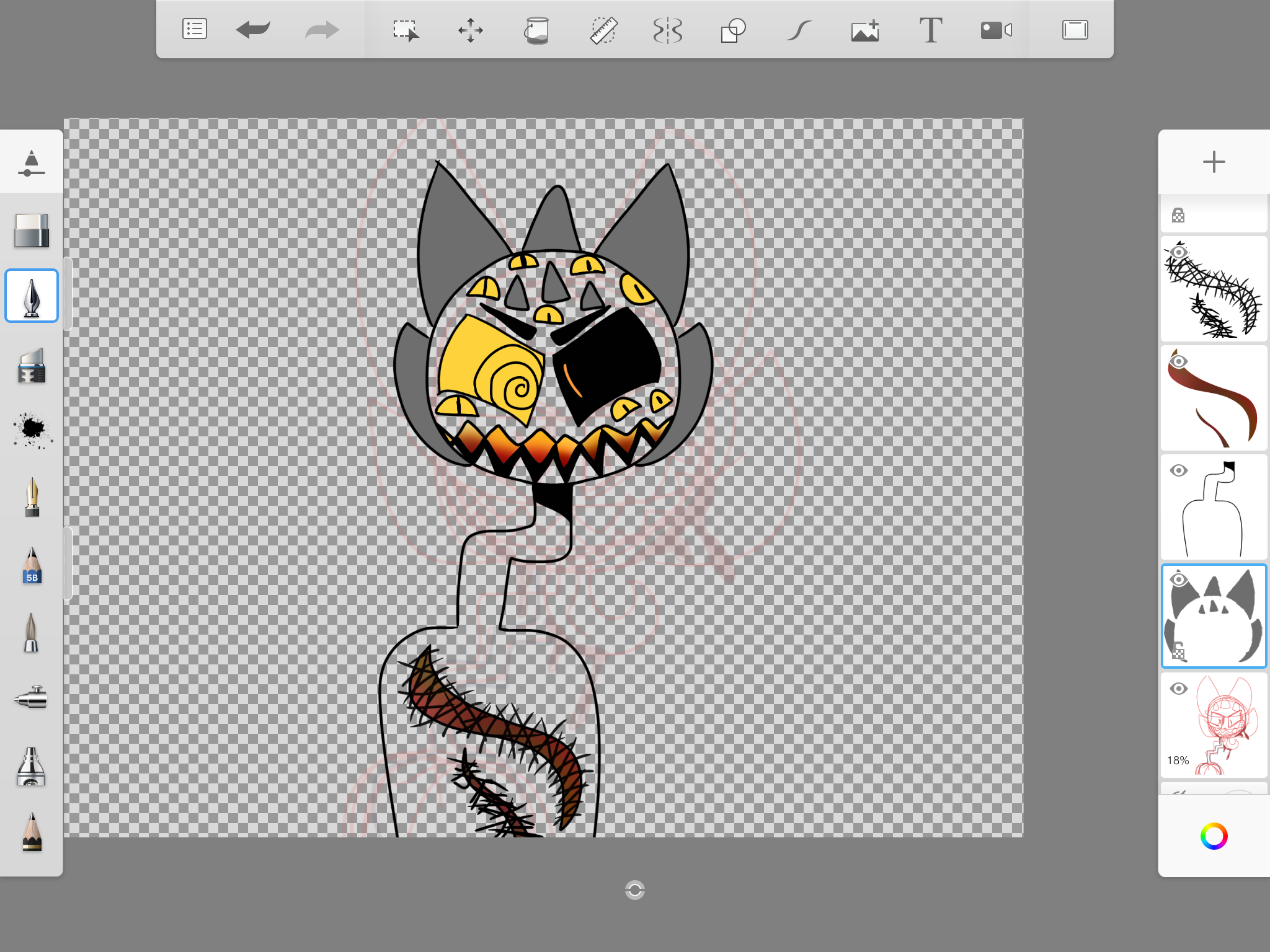
Task: Open the Text tool
Action: 930,30
